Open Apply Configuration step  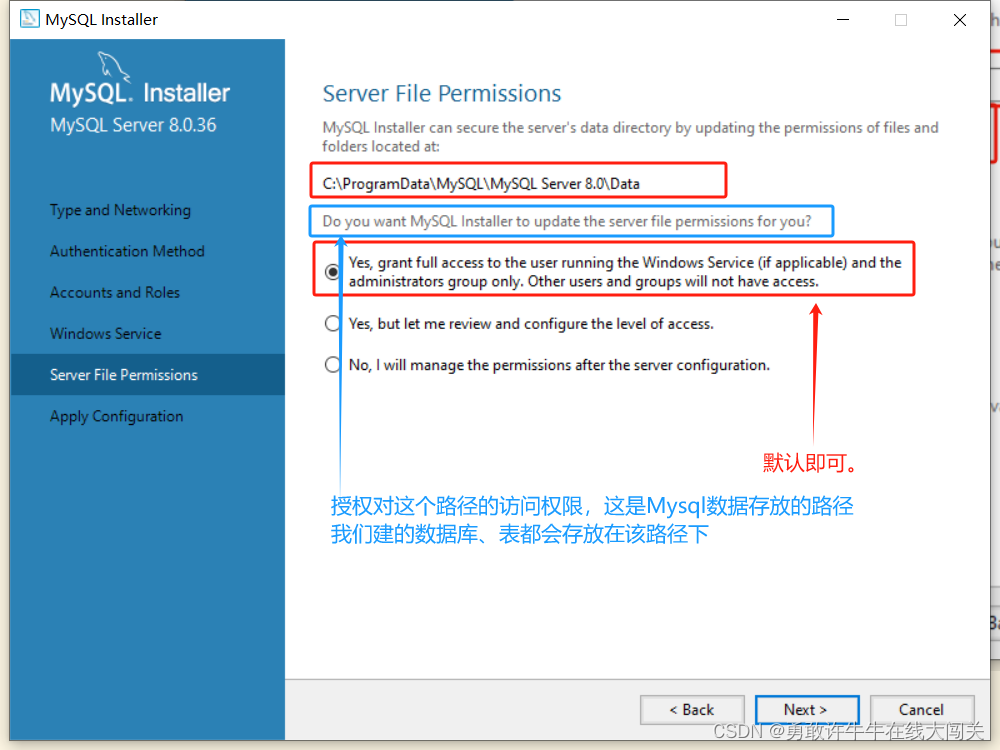117,416
